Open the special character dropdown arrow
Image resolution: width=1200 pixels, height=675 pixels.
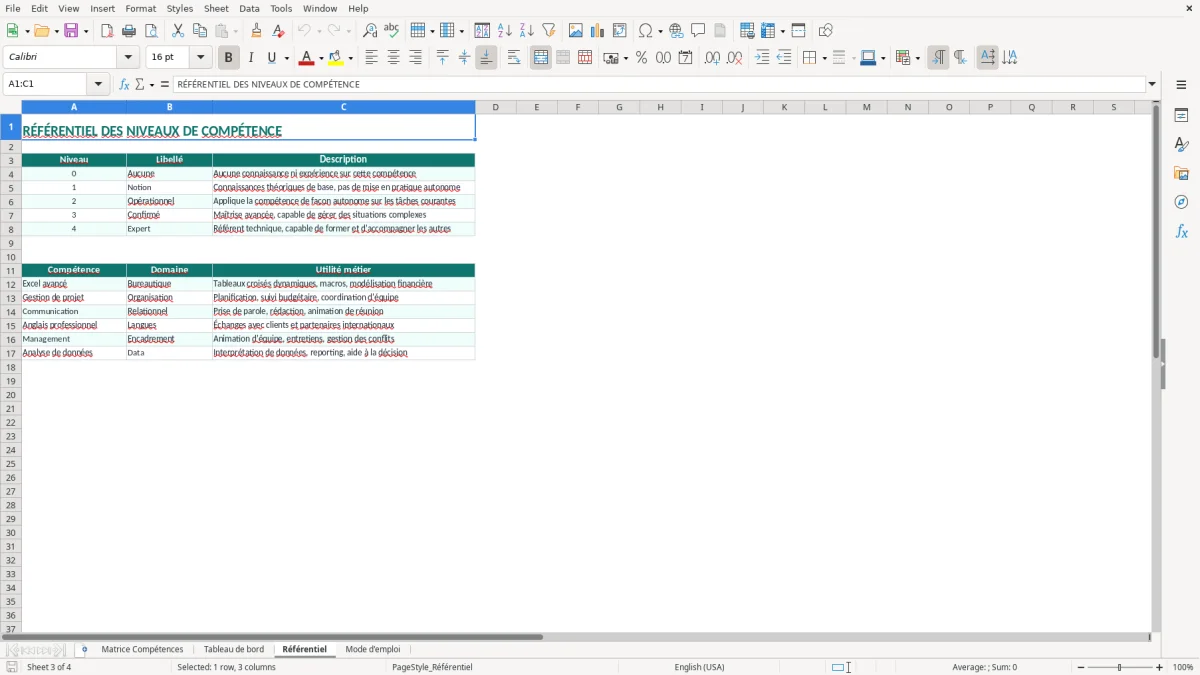(660, 31)
